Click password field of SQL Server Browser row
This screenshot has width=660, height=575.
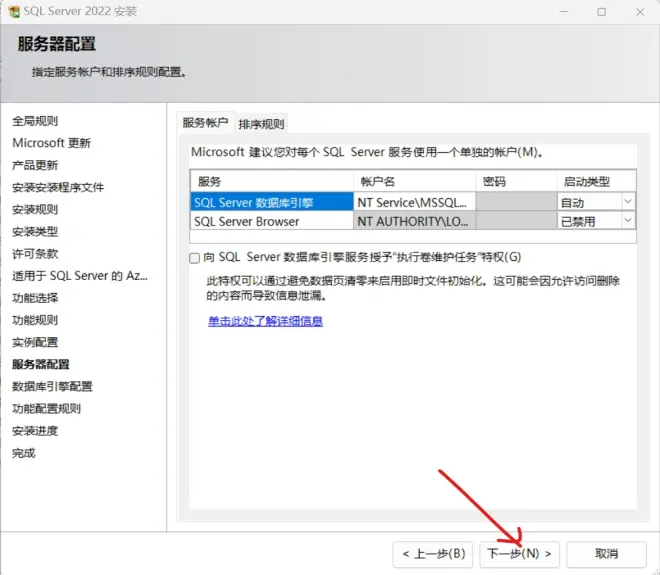516,221
